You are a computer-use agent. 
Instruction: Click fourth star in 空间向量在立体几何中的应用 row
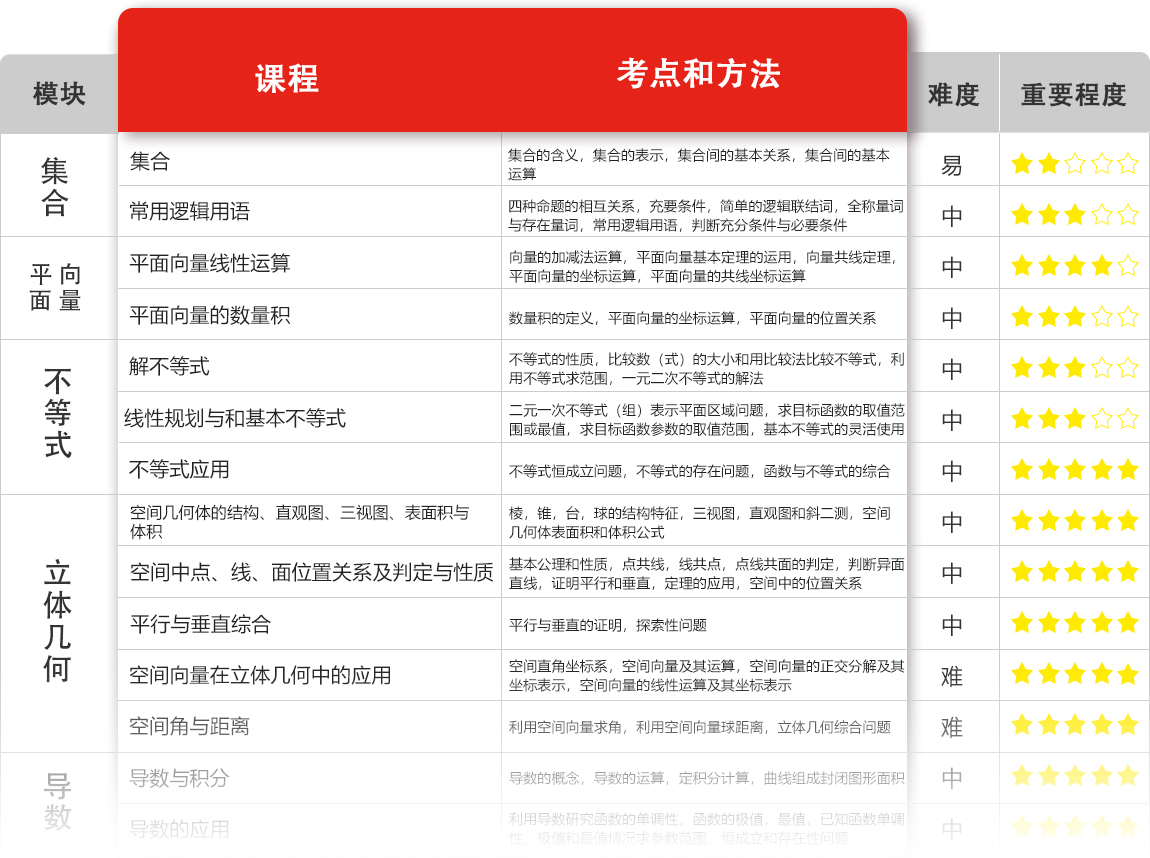[1102, 673]
